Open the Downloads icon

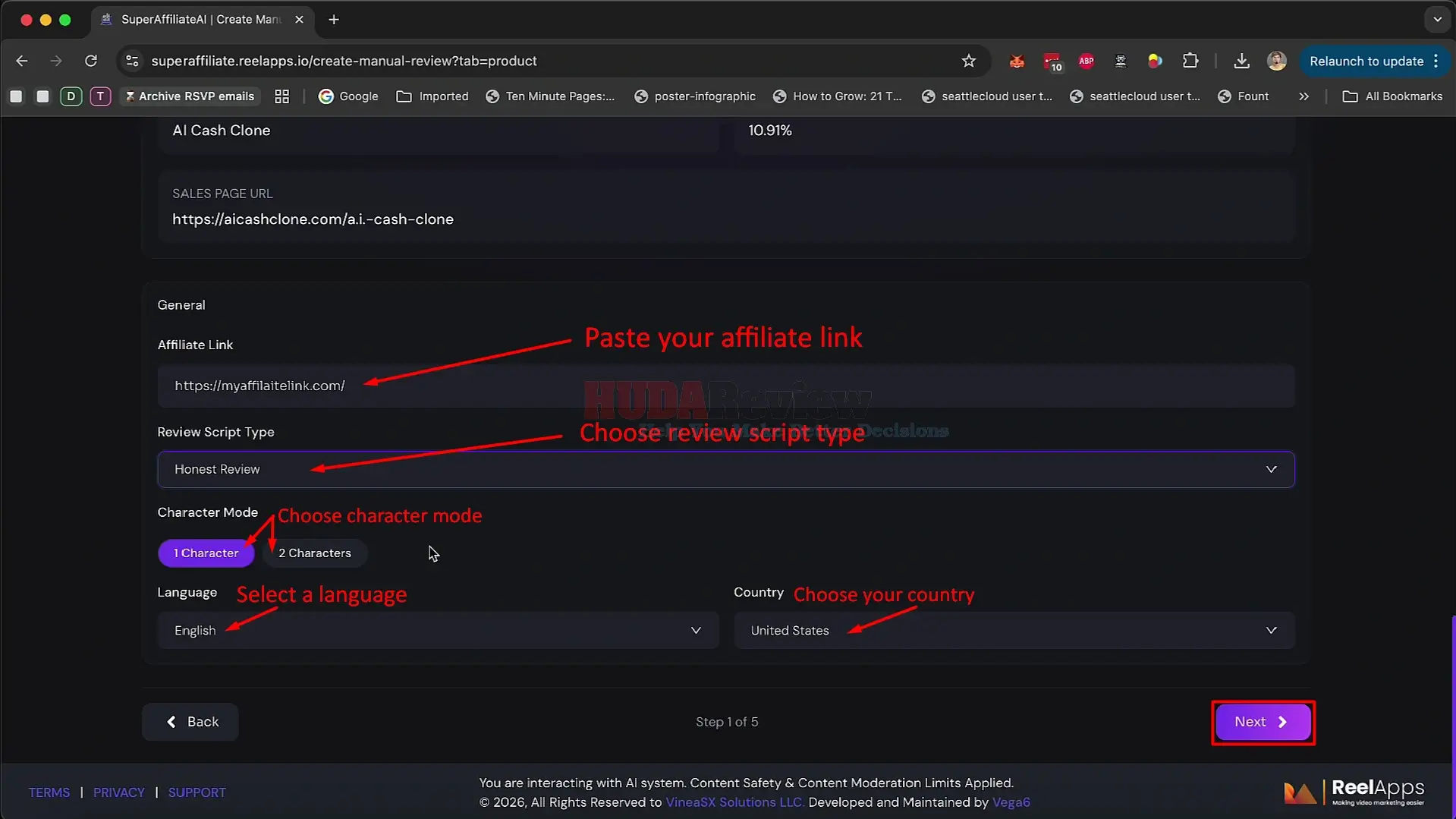1241,61
